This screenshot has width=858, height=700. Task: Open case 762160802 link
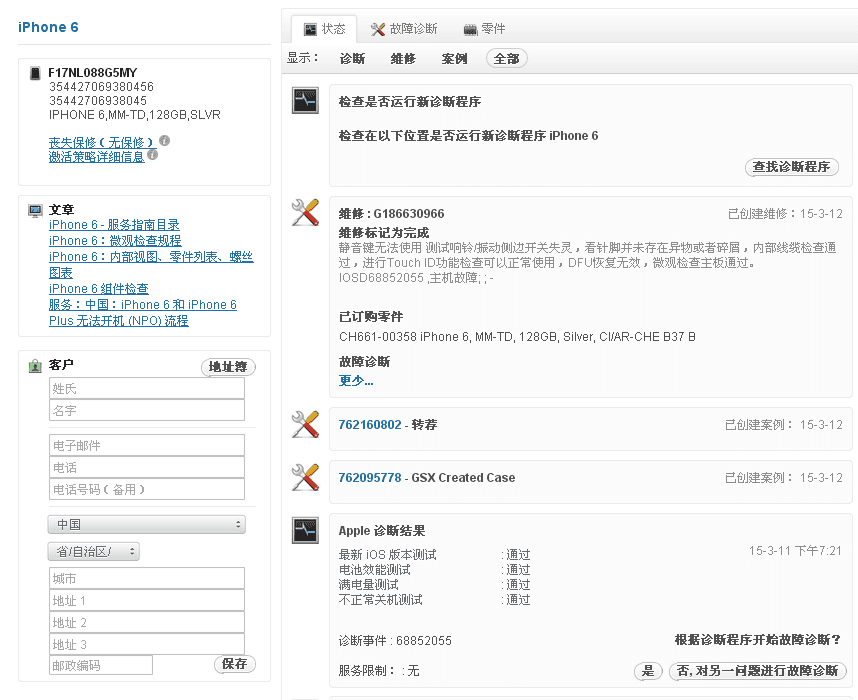coord(370,425)
